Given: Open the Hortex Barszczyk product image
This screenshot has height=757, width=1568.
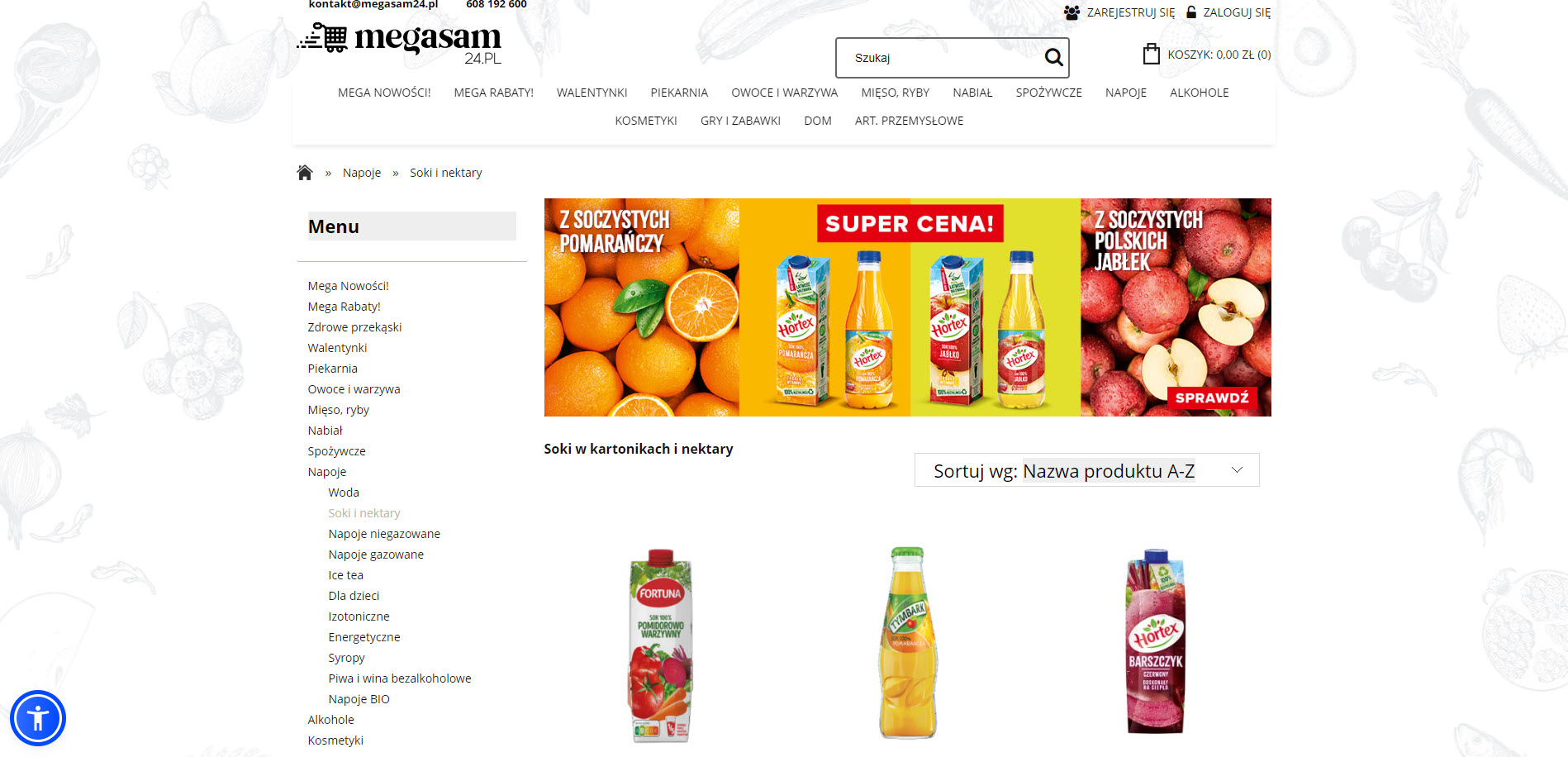Looking at the screenshot, I should click(x=1156, y=641).
